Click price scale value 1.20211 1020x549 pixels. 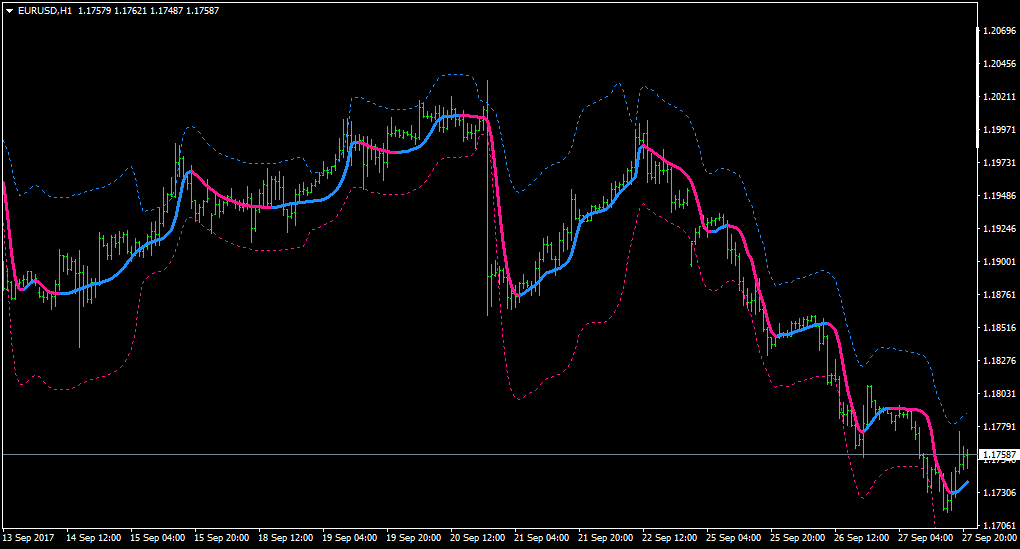(999, 97)
